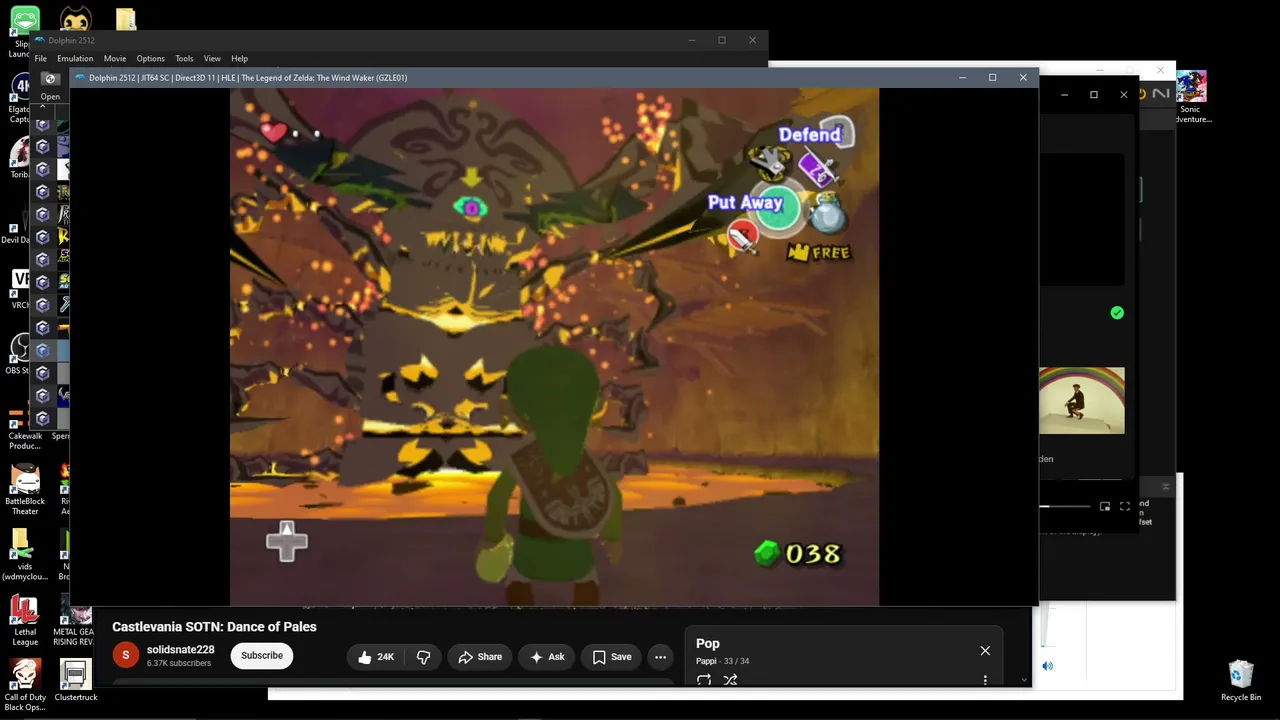Open the Pop playlist title
The image size is (1280, 720).
[x=708, y=644]
